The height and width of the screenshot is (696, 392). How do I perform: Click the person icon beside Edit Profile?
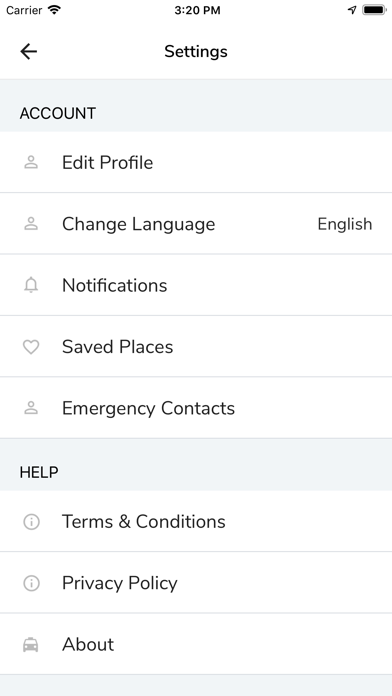click(x=31, y=162)
